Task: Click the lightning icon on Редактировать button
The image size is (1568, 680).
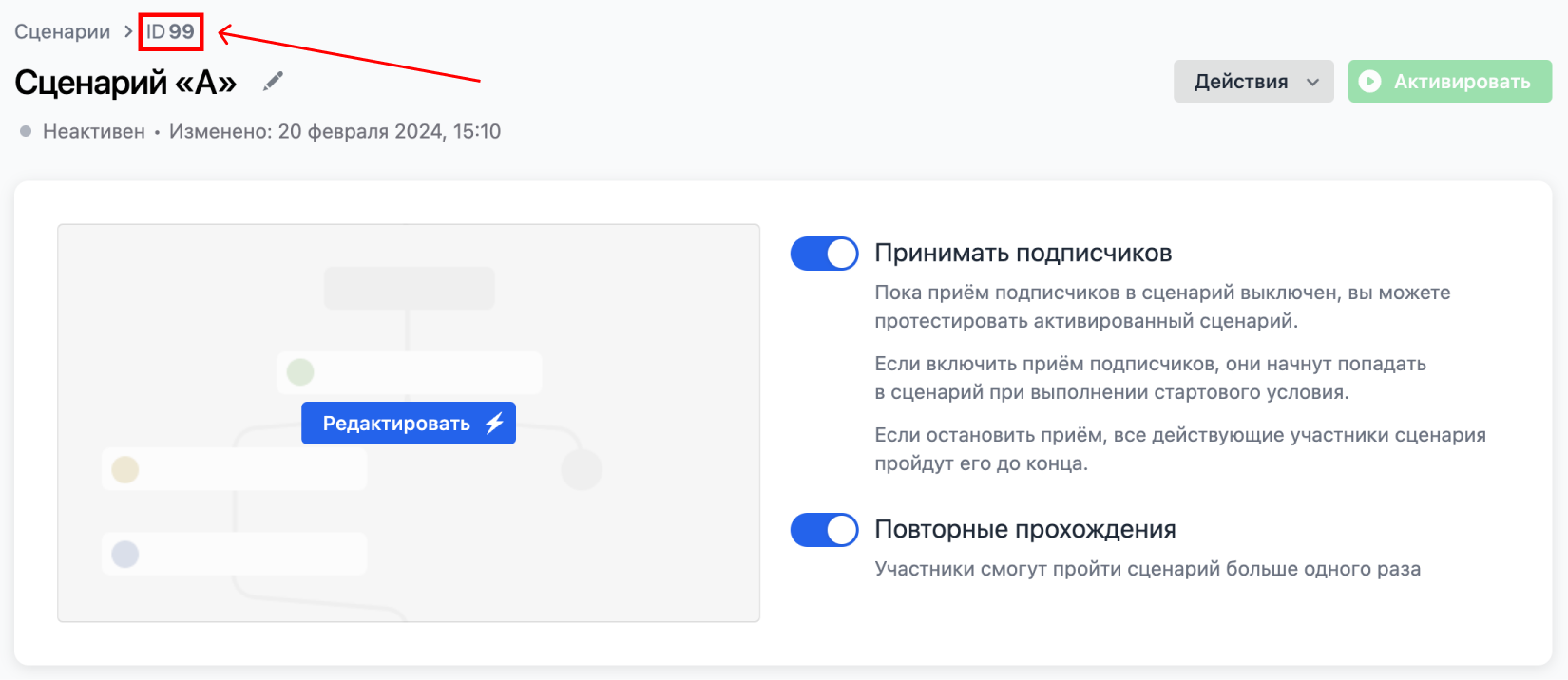Action: click(493, 424)
